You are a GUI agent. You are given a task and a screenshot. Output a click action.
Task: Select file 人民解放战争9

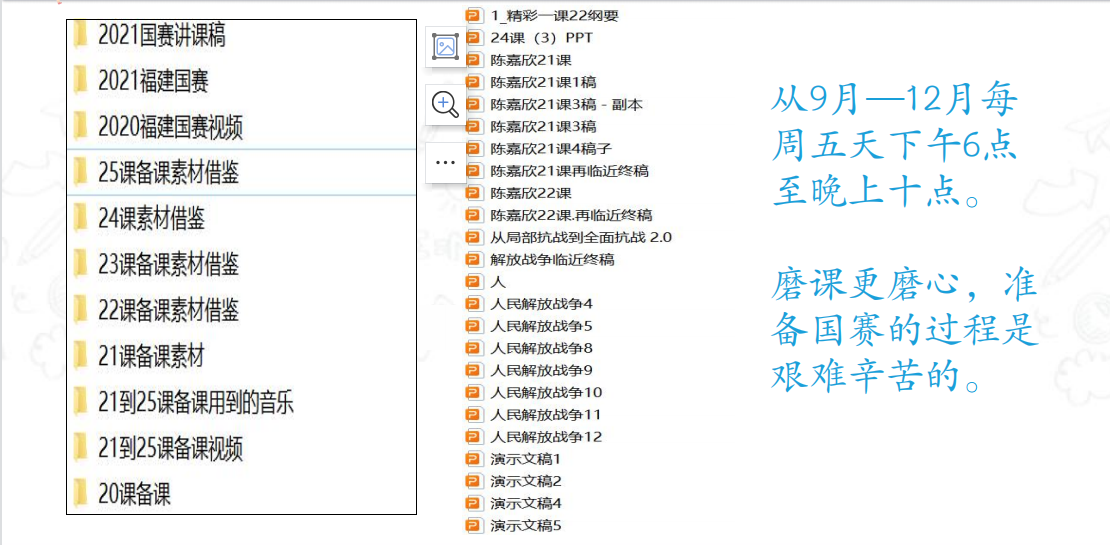click(x=541, y=370)
